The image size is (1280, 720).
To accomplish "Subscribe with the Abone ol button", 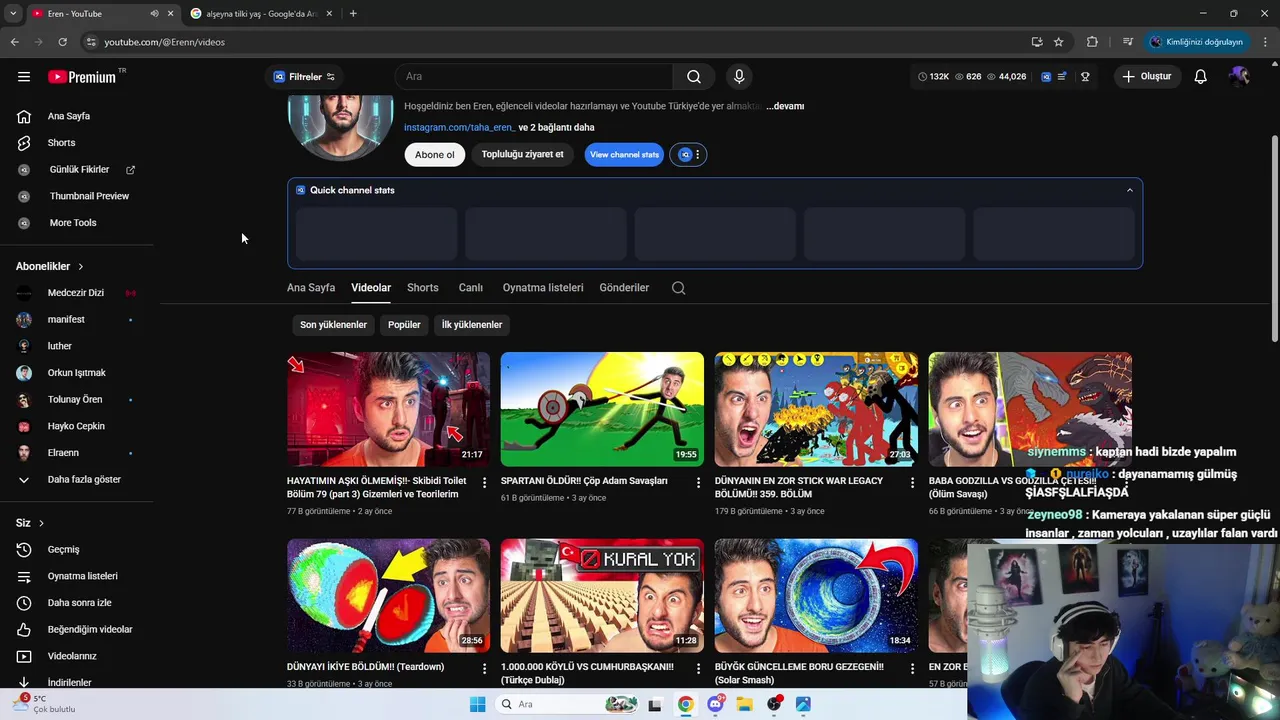I will 434,155.
